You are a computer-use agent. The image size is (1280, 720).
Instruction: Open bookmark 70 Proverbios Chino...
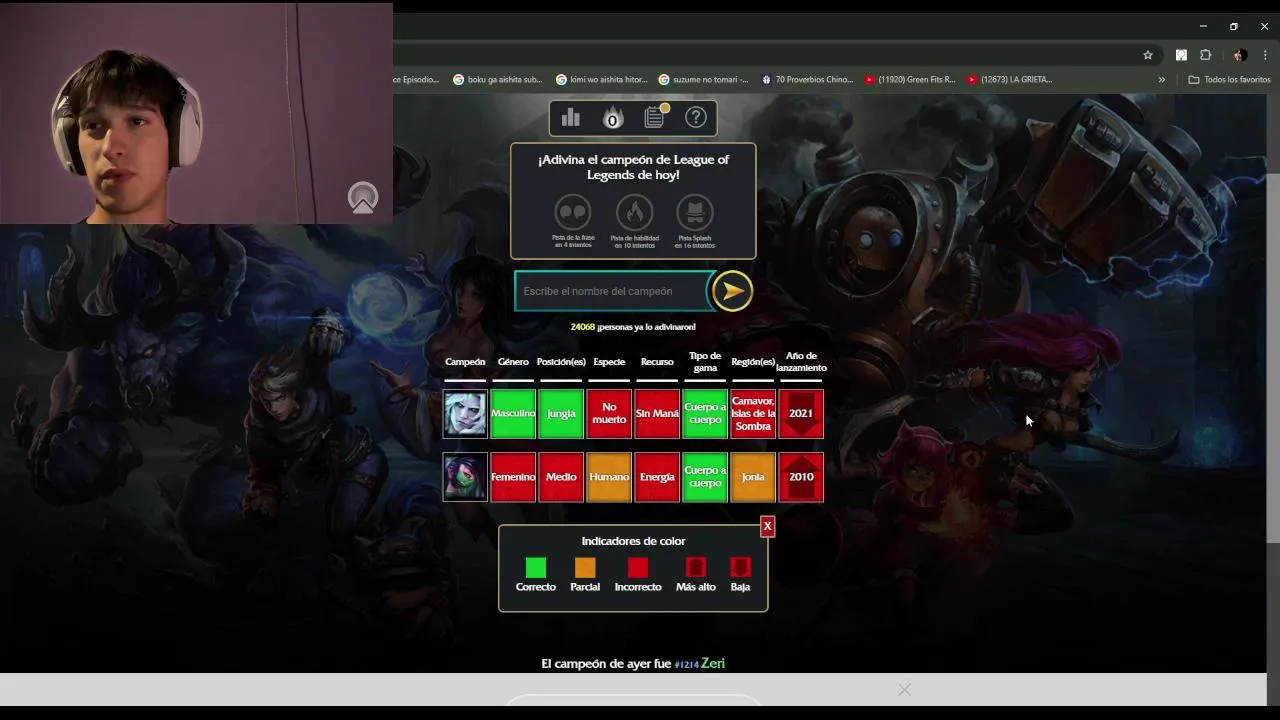(807, 80)
